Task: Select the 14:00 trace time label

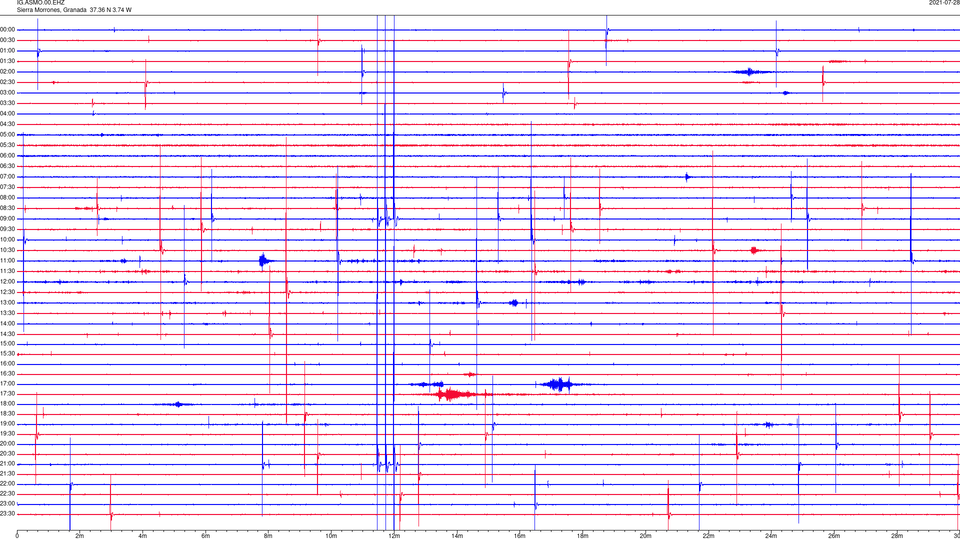Action: (8, 323)
